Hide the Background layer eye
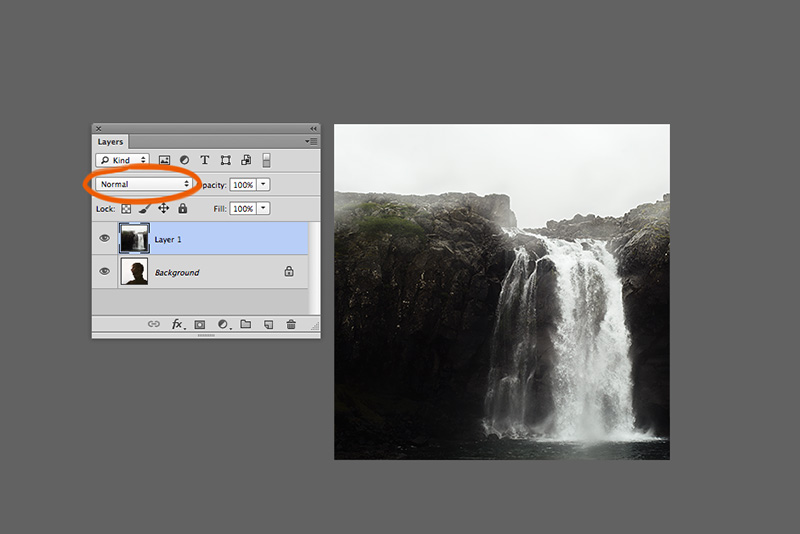Image resolution: width=800 pixels, height=534 pixels. (x=105, y=271)
